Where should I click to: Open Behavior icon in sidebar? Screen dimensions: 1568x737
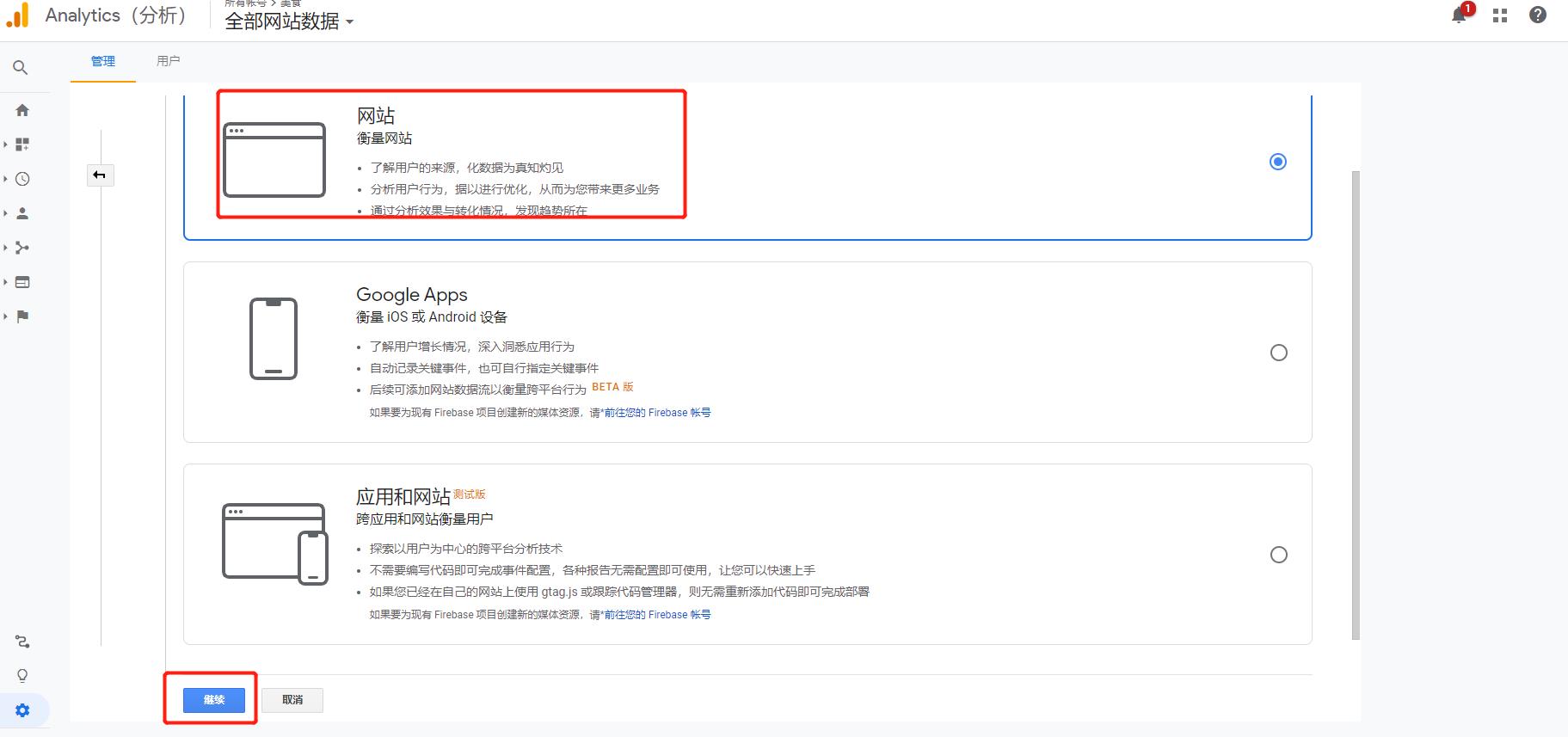coord(22,282)
